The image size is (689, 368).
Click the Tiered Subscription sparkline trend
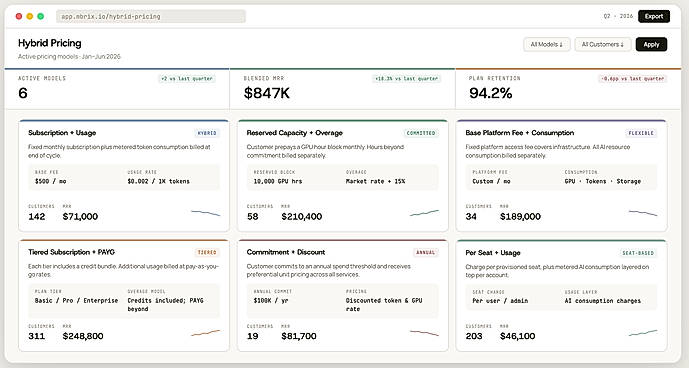[206, 333]
